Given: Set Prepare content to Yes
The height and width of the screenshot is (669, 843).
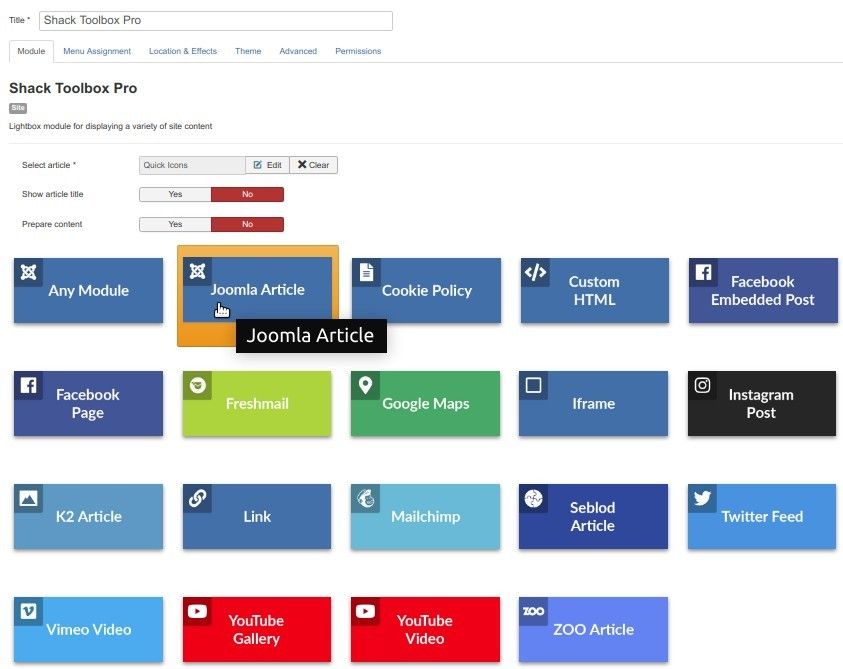Looking at the screenshot, I should pyautogui.click(x=175, y=224).
